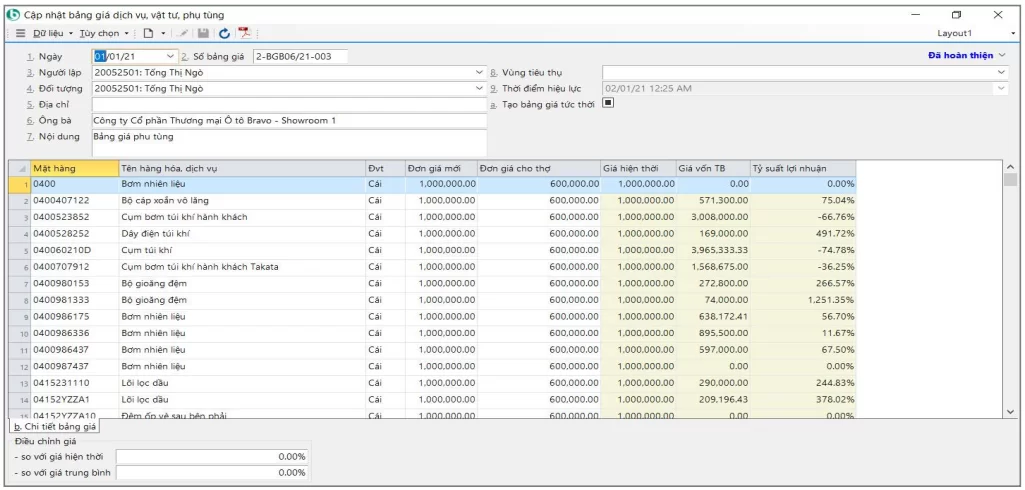
Task: Click the 'so với giá hiện thời' field
Action: click(x=211, y=457)
